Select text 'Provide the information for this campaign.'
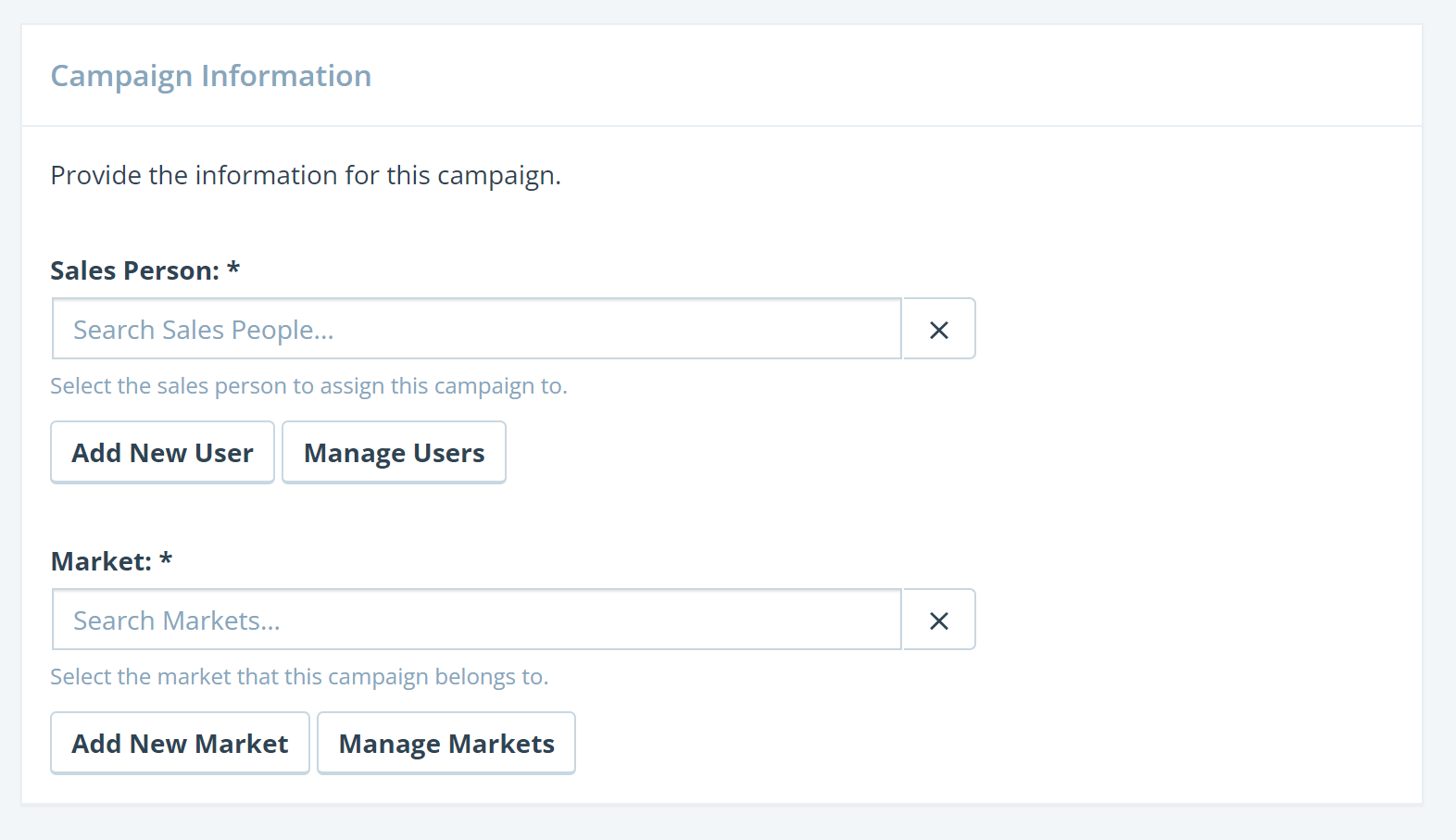 pos(306,175)
